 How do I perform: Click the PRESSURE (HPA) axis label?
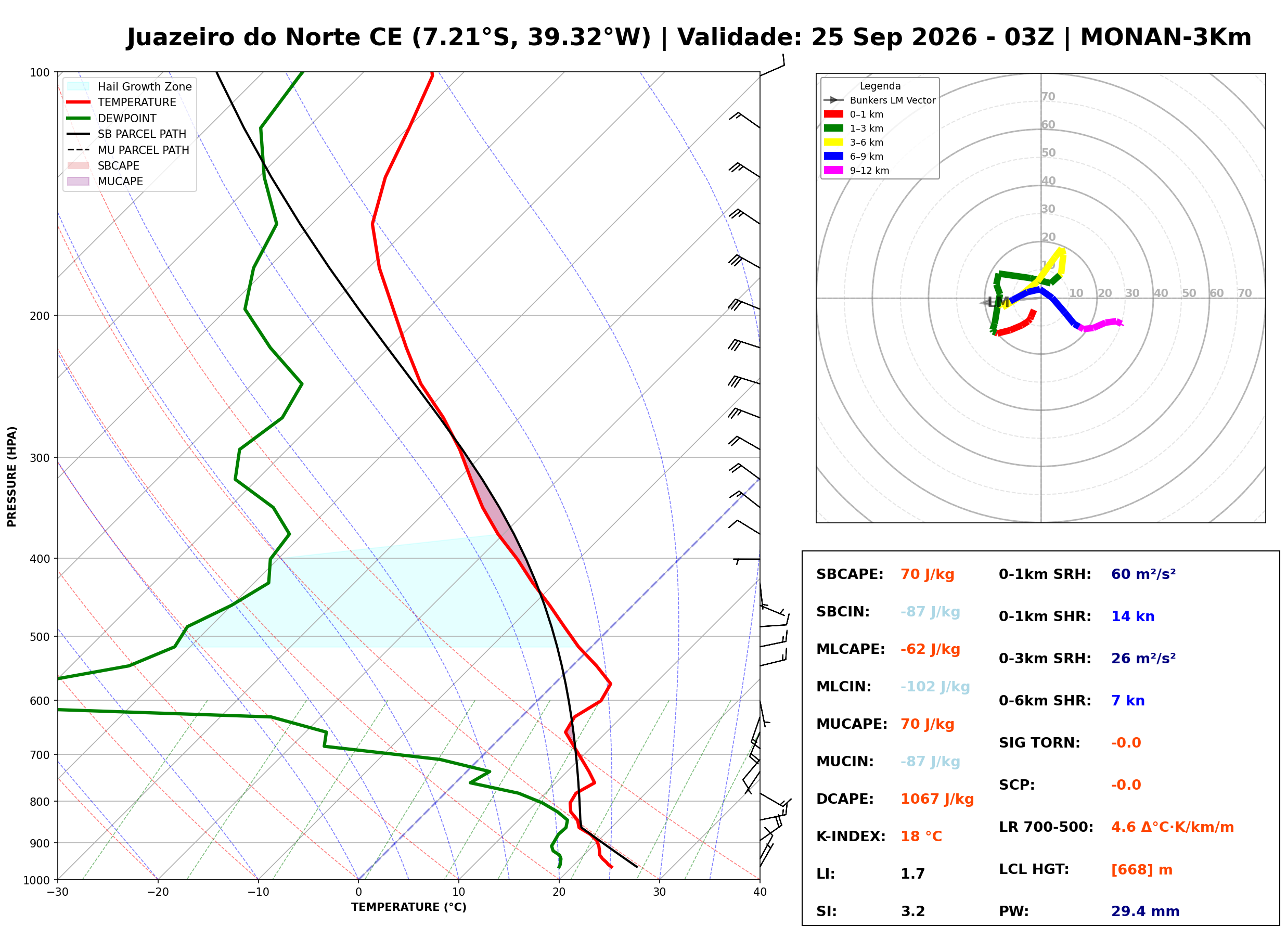tap(11, 477)
